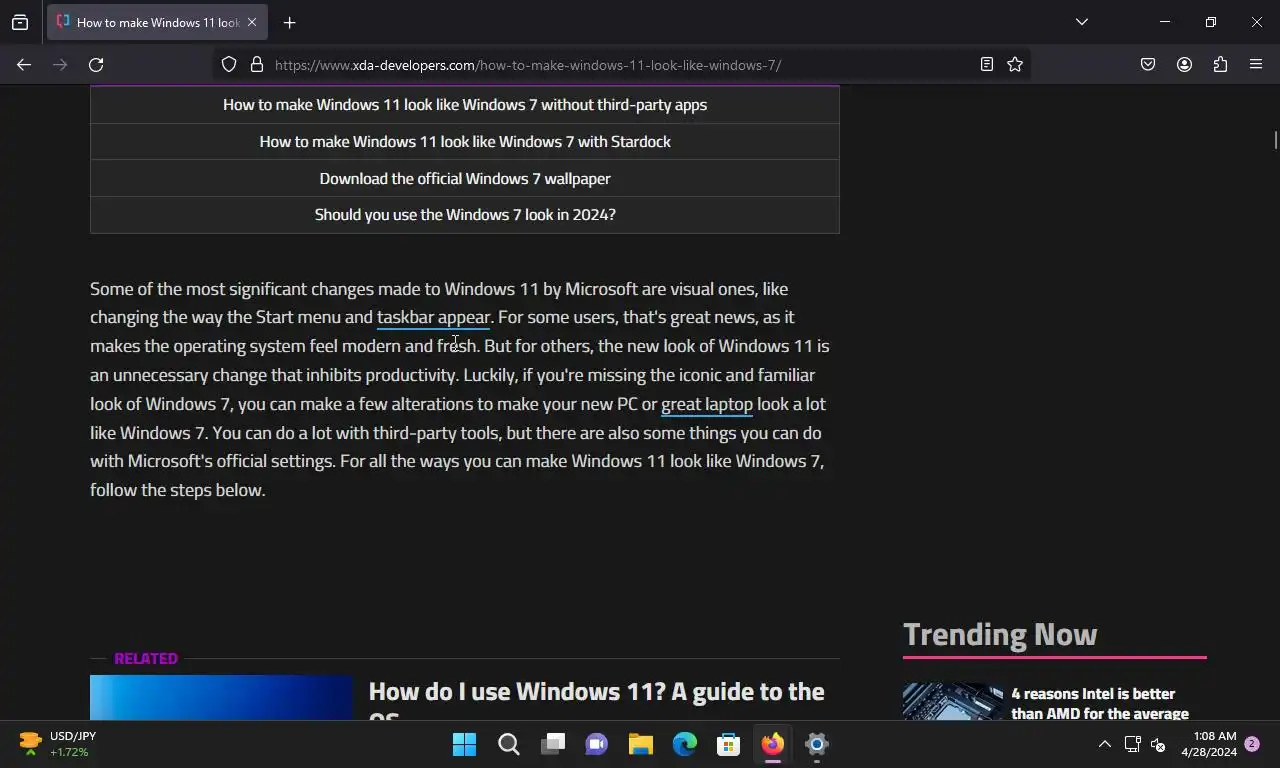Click the page vertical scrollbar thumb
1280x768 pixels.
click(x=1275, y=140)
